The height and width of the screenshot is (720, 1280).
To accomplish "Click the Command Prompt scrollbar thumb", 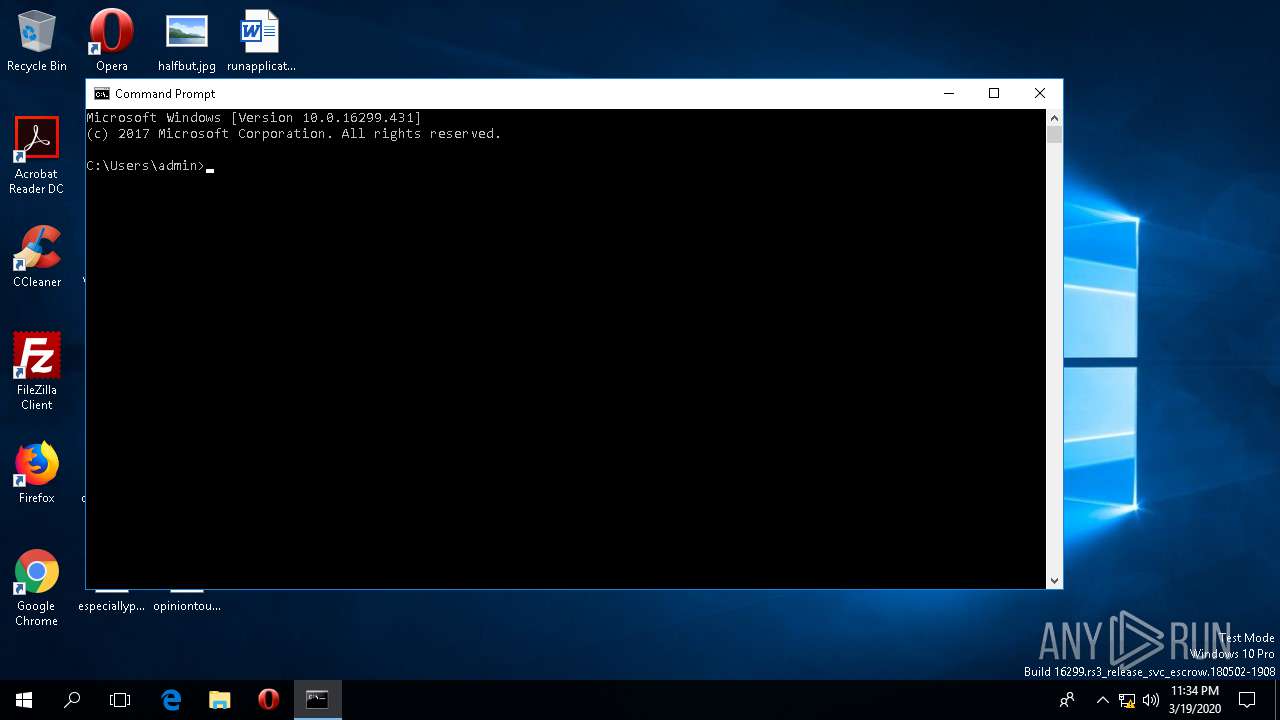I will click(1054, 134).
